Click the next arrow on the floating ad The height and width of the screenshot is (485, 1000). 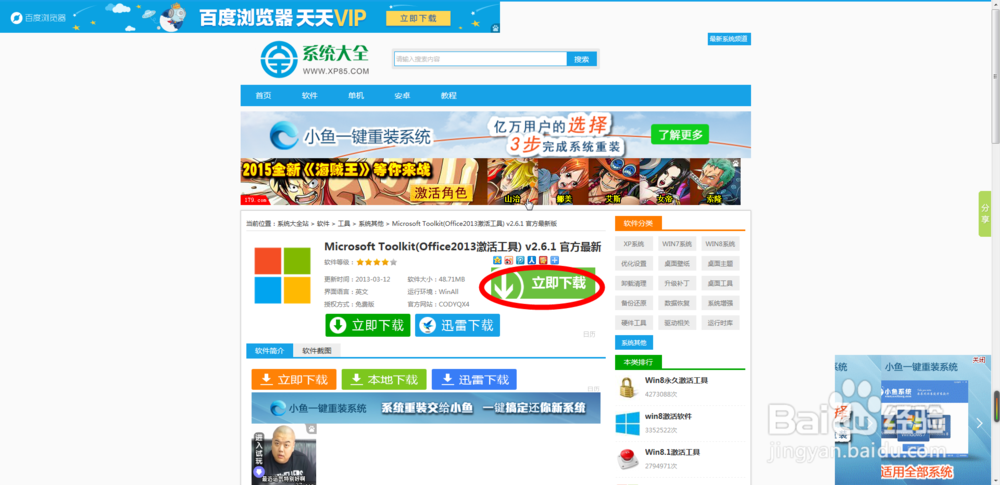[x=980, y=422]
